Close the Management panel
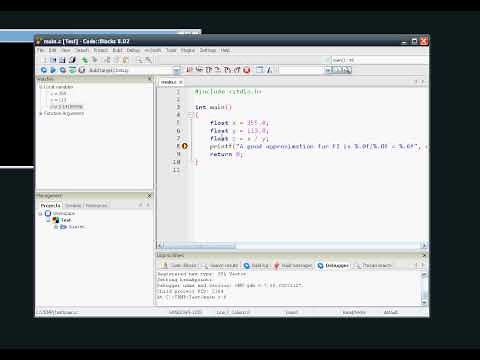This screenshot has width=480, height=360. coord(149,195)
